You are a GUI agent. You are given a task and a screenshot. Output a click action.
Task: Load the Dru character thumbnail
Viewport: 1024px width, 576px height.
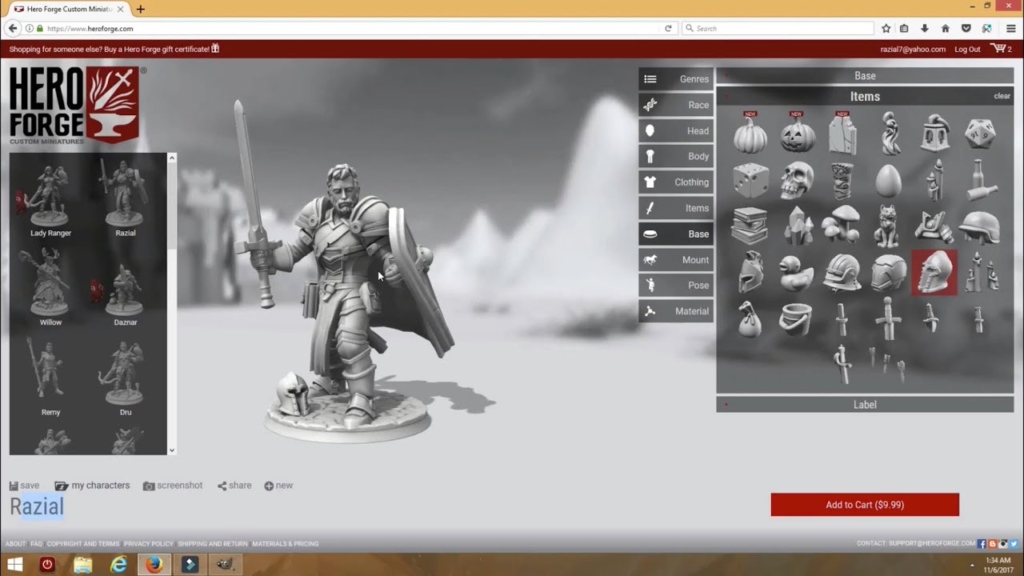pyautogui.click(x=125, y=379)
